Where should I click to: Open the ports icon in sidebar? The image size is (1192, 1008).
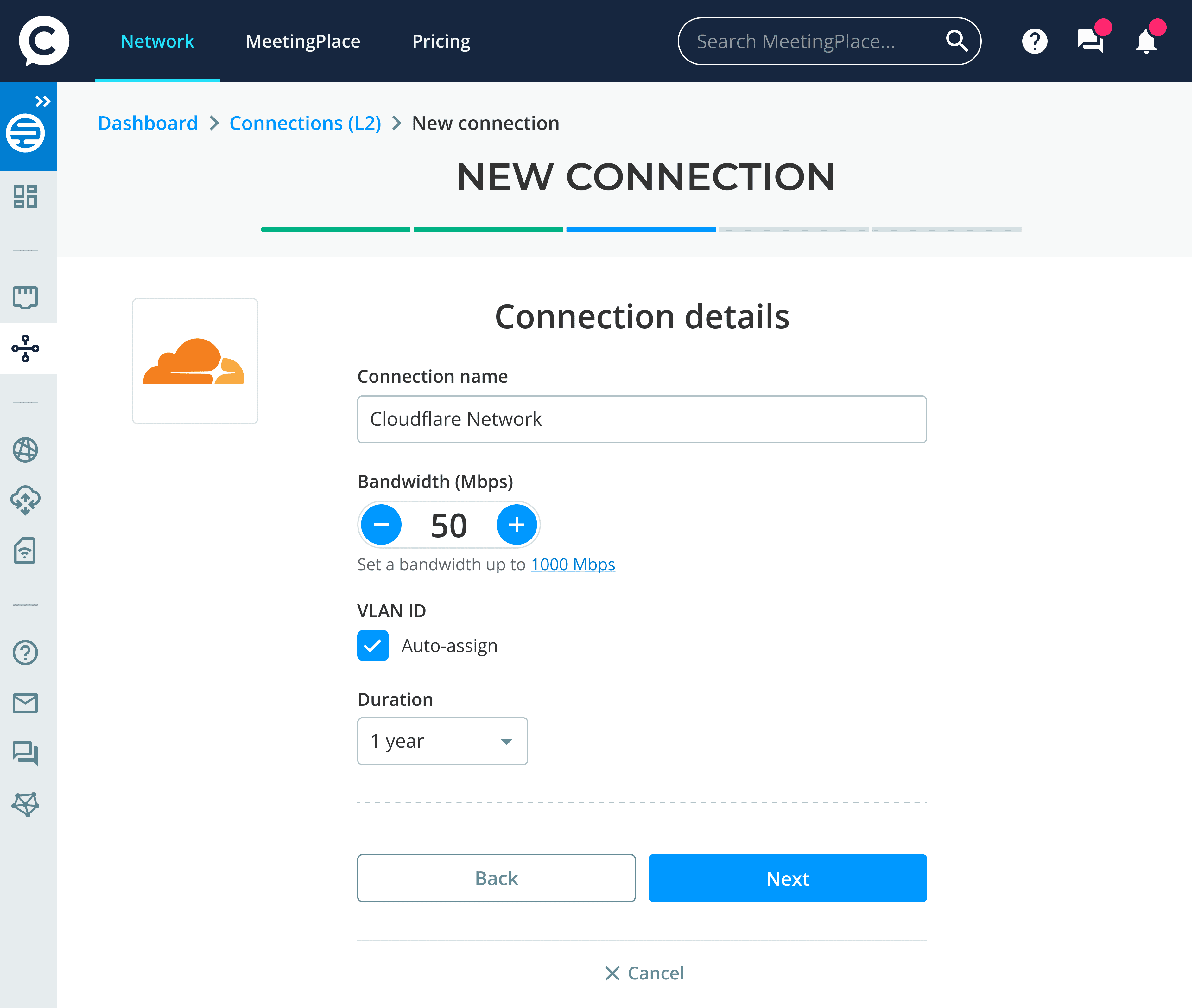(x=25, y=297)
